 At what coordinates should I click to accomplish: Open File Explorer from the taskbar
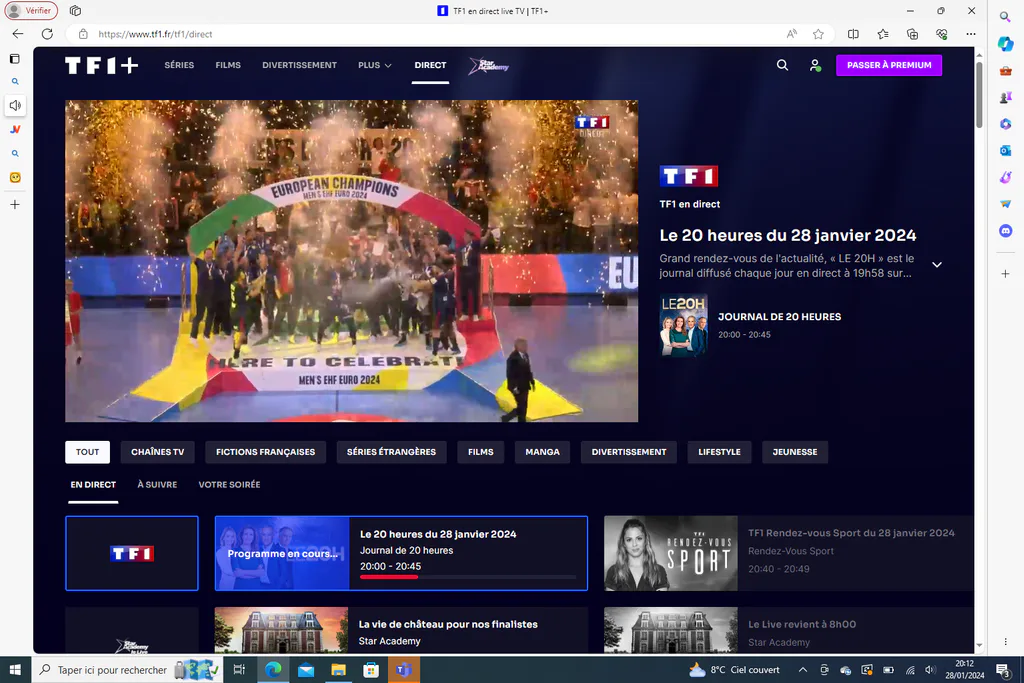[x=338, y=670]
